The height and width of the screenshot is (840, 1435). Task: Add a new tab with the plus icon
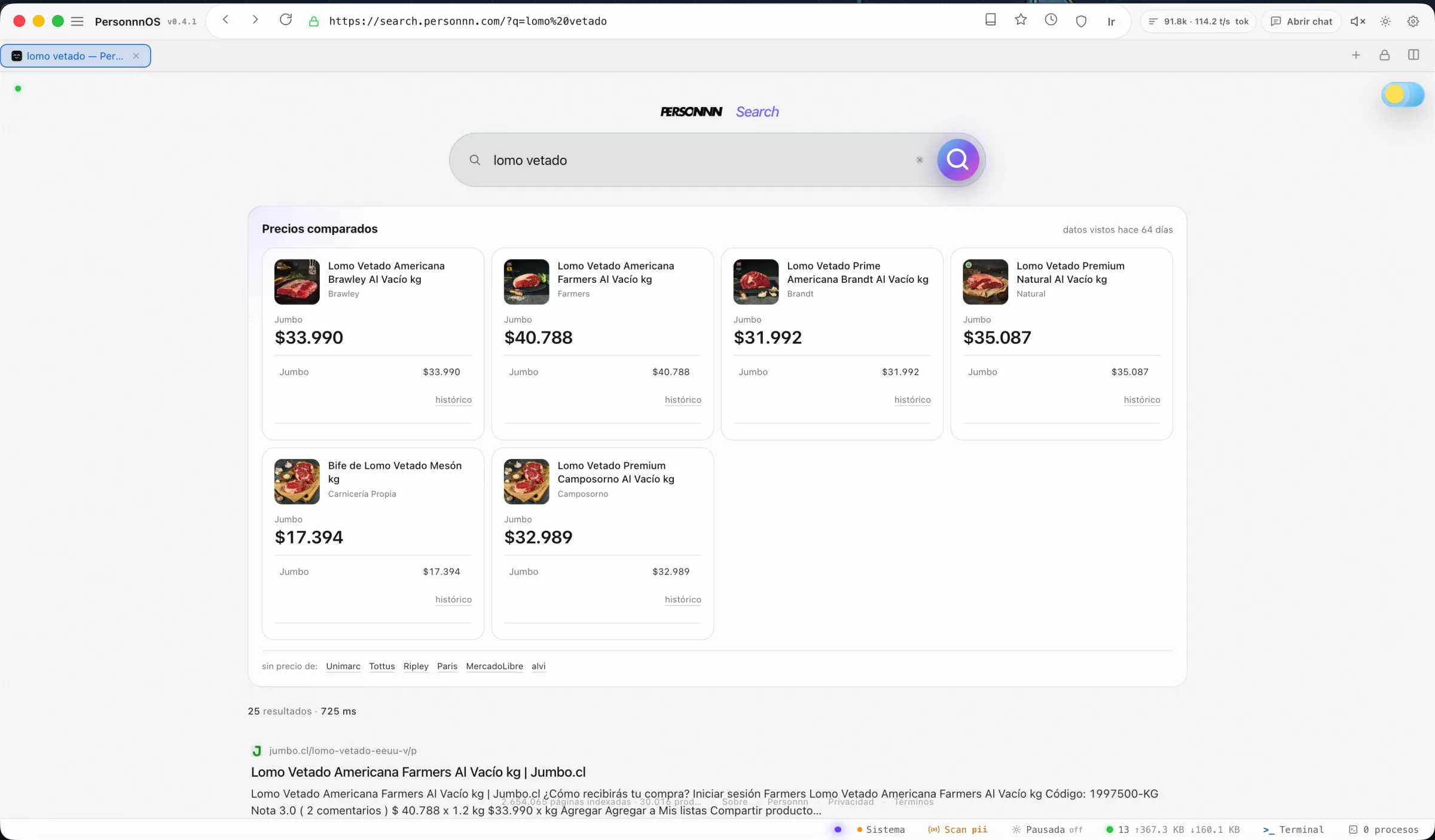tap(1356, 55)
